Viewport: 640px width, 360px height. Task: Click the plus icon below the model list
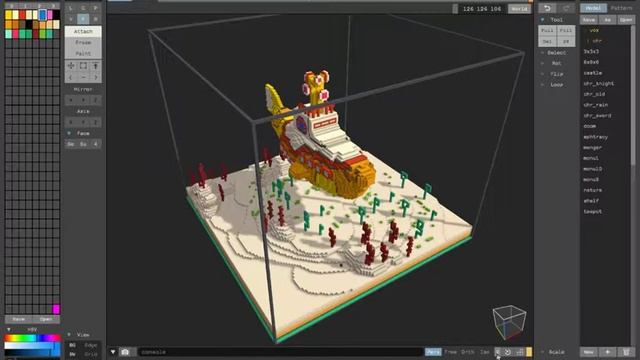tap(607, 352)
